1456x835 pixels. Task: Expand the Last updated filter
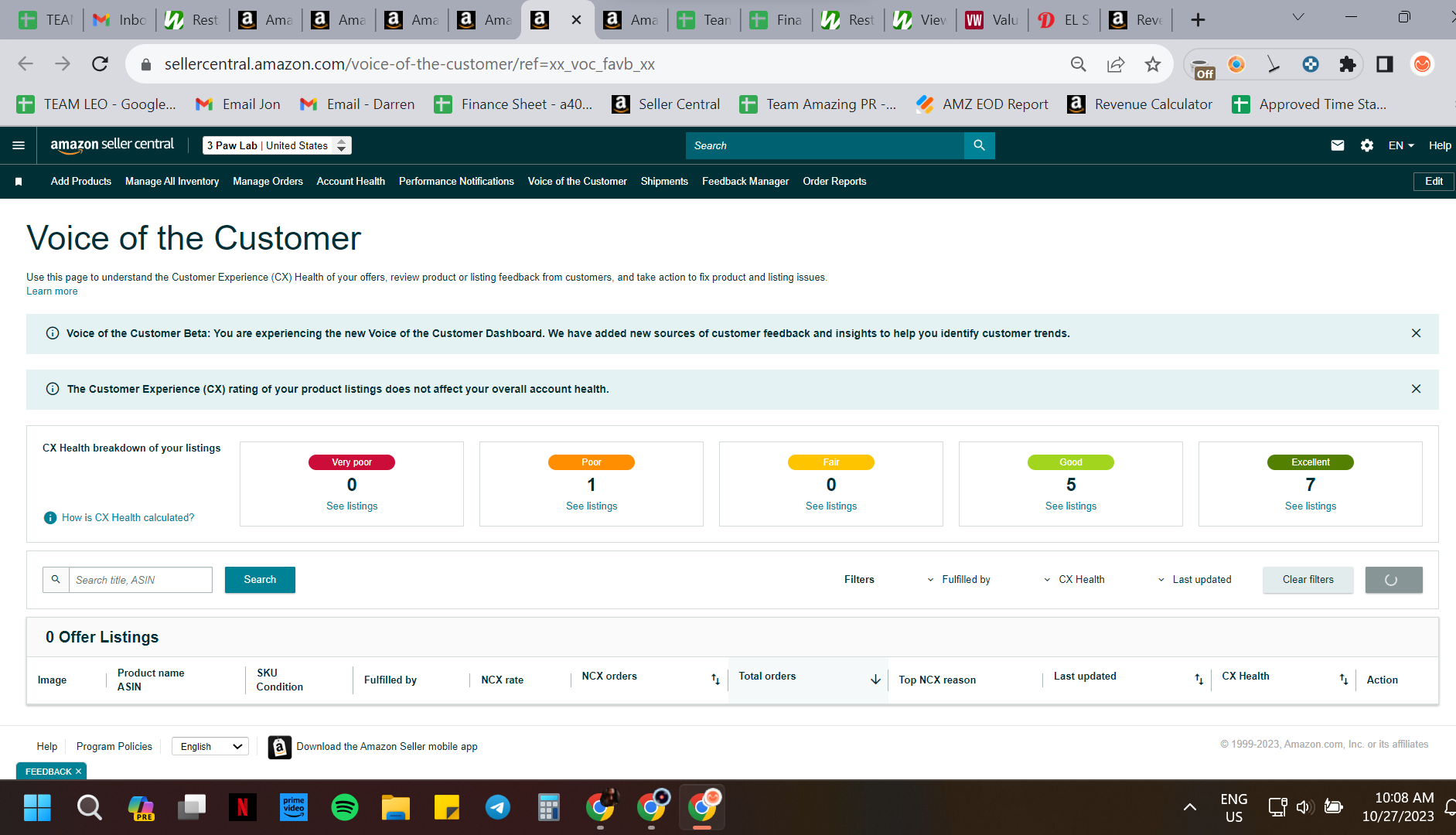pos(1194,580)
